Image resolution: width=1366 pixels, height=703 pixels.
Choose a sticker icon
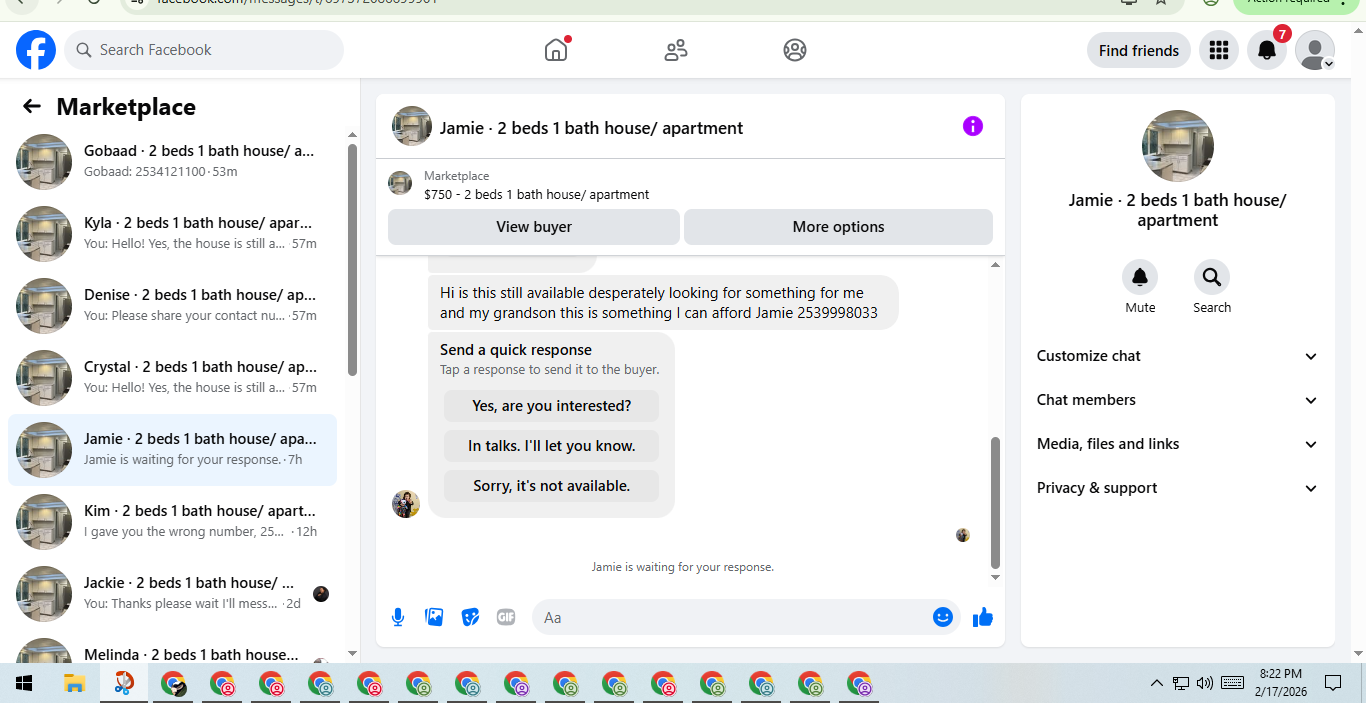click(x=470, y=617)
